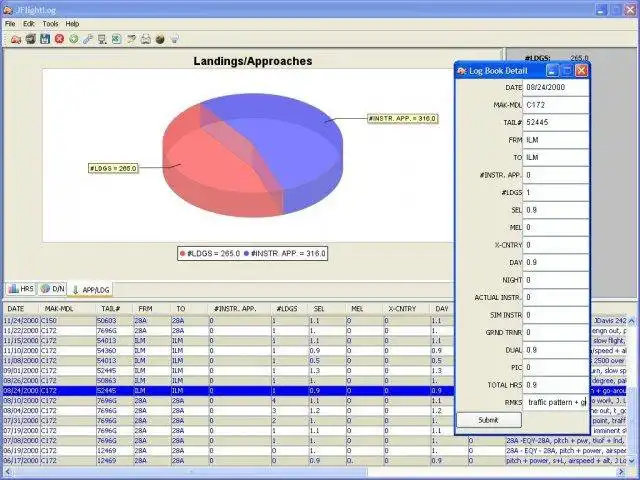Click the red airplane icon in the toolbar
640x480 pixels.
pos(16,40)
